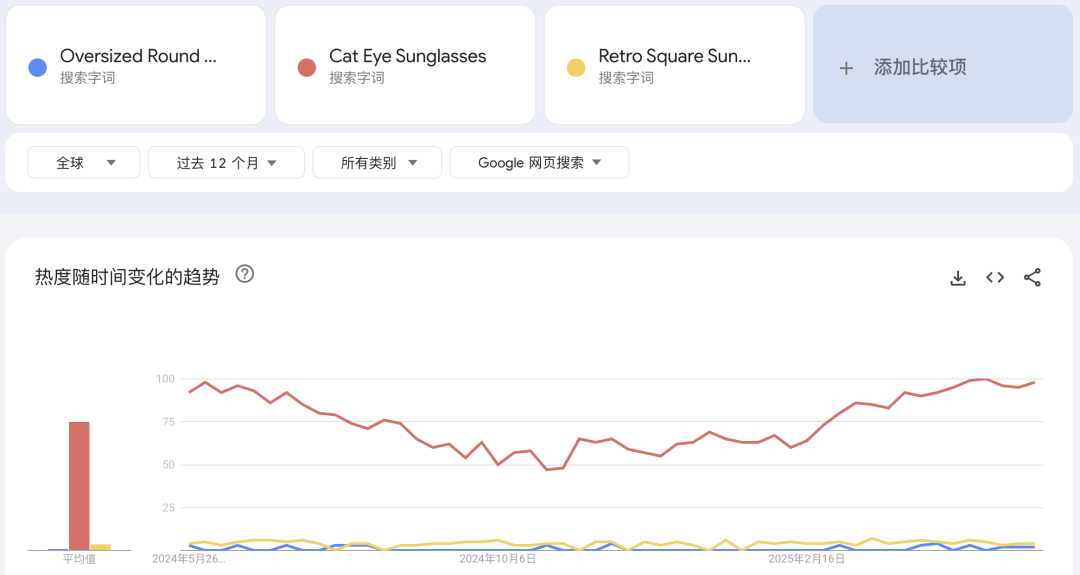Click the 平均值 label under the bars
The width and height of the screenshot is (1080, 575).
tap(79, 559)
